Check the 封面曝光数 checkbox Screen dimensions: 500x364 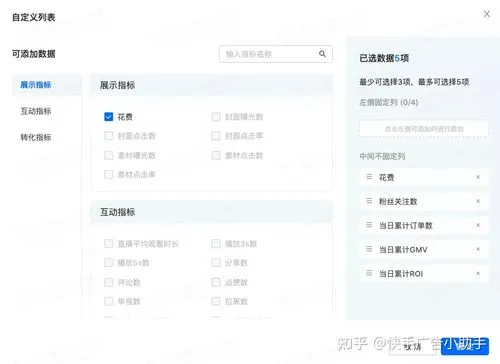click(x=216, y=117)
